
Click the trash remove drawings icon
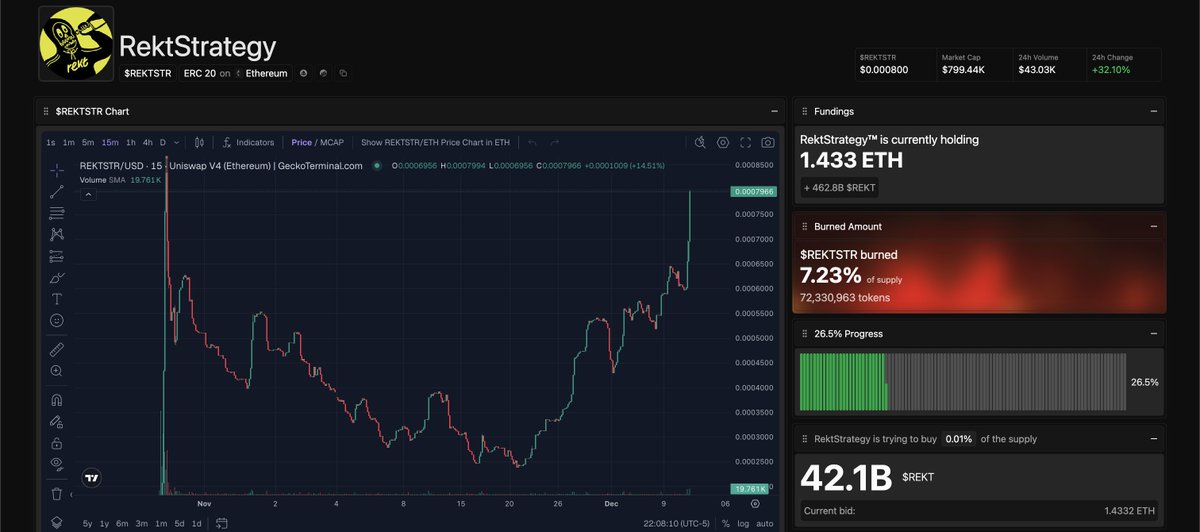point(57,493)
